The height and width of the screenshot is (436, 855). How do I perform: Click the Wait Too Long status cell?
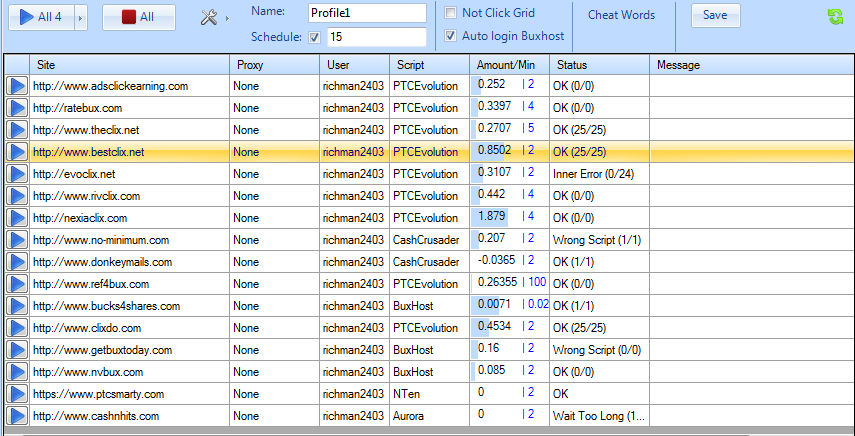[599, 416]
